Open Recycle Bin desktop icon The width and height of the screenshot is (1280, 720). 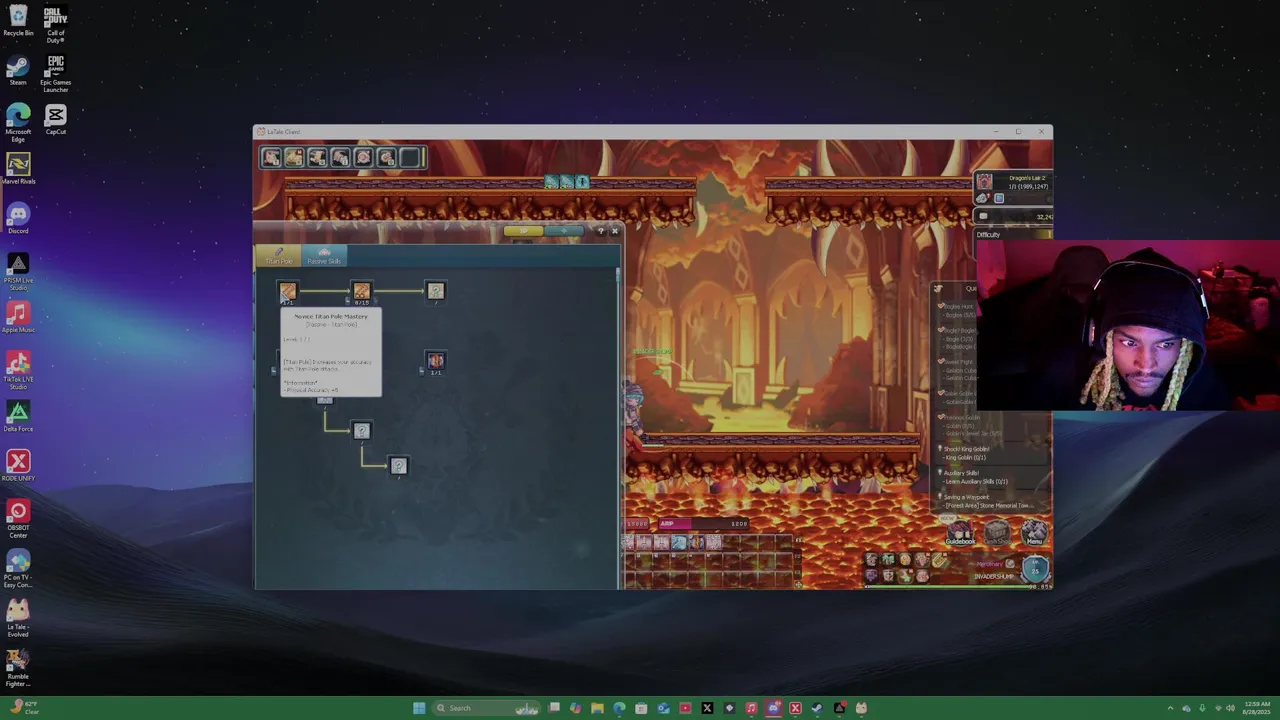click(x=18, y=20)
